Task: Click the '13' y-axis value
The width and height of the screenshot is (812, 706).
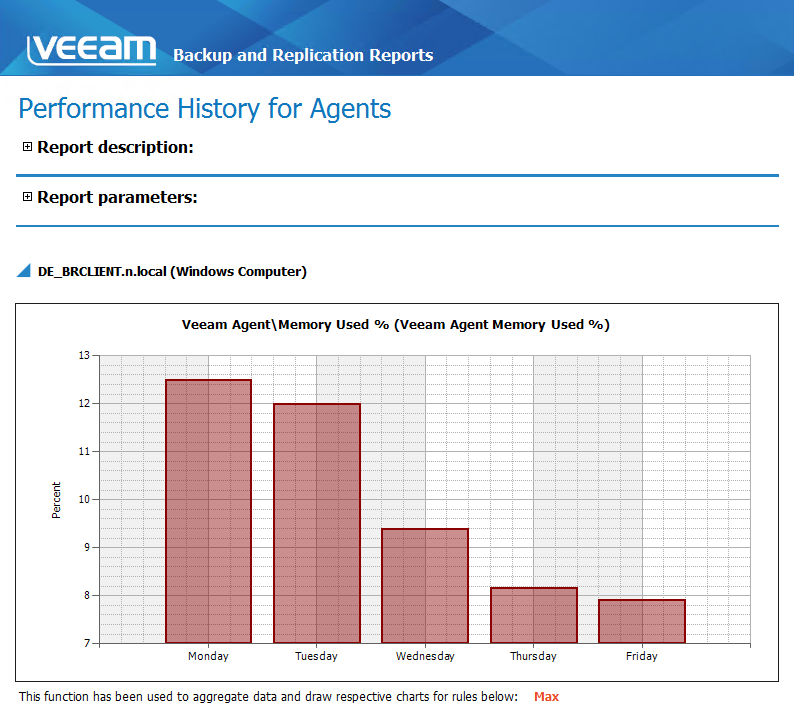Action: pos(84,355)
